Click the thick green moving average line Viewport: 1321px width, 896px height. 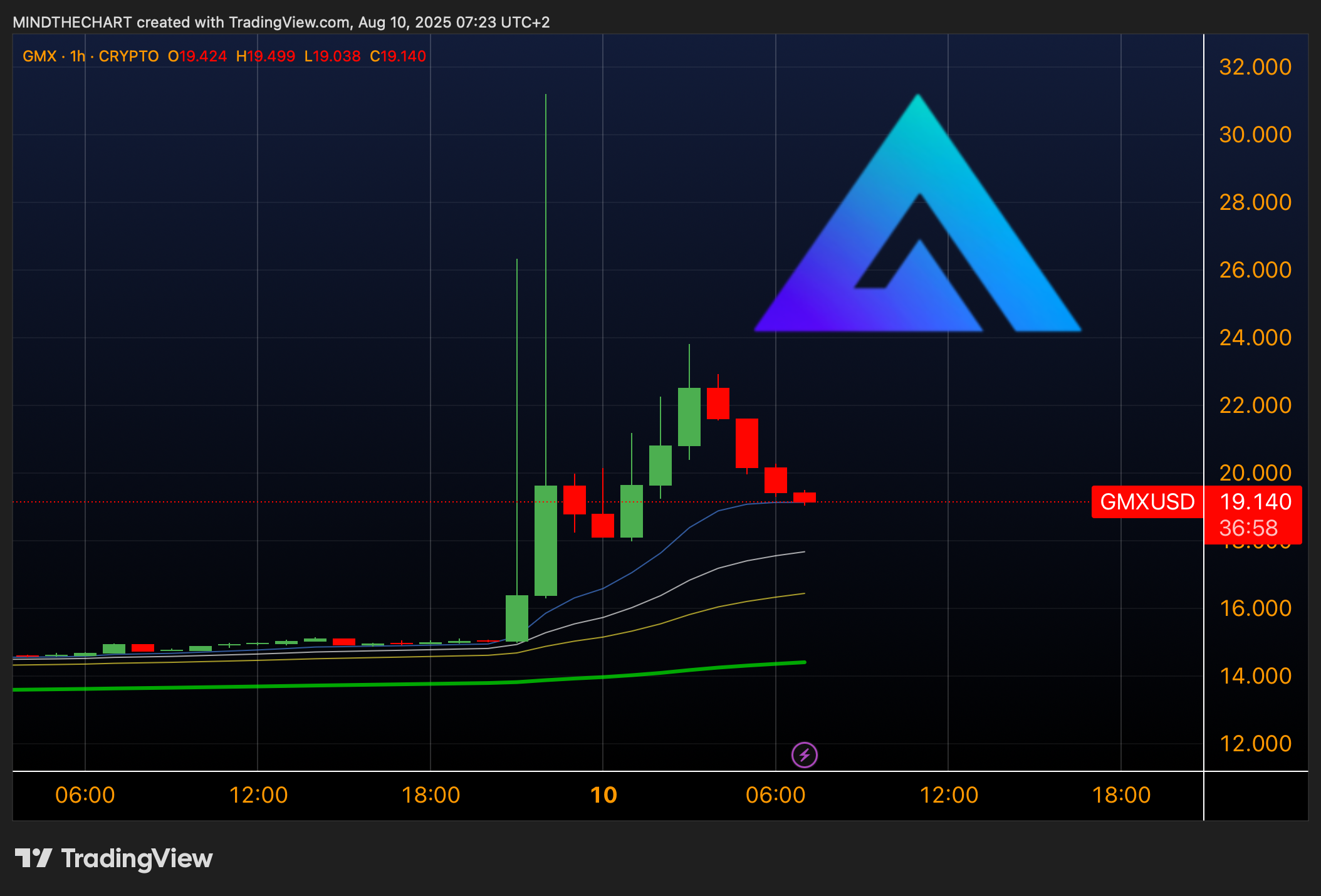409,684
